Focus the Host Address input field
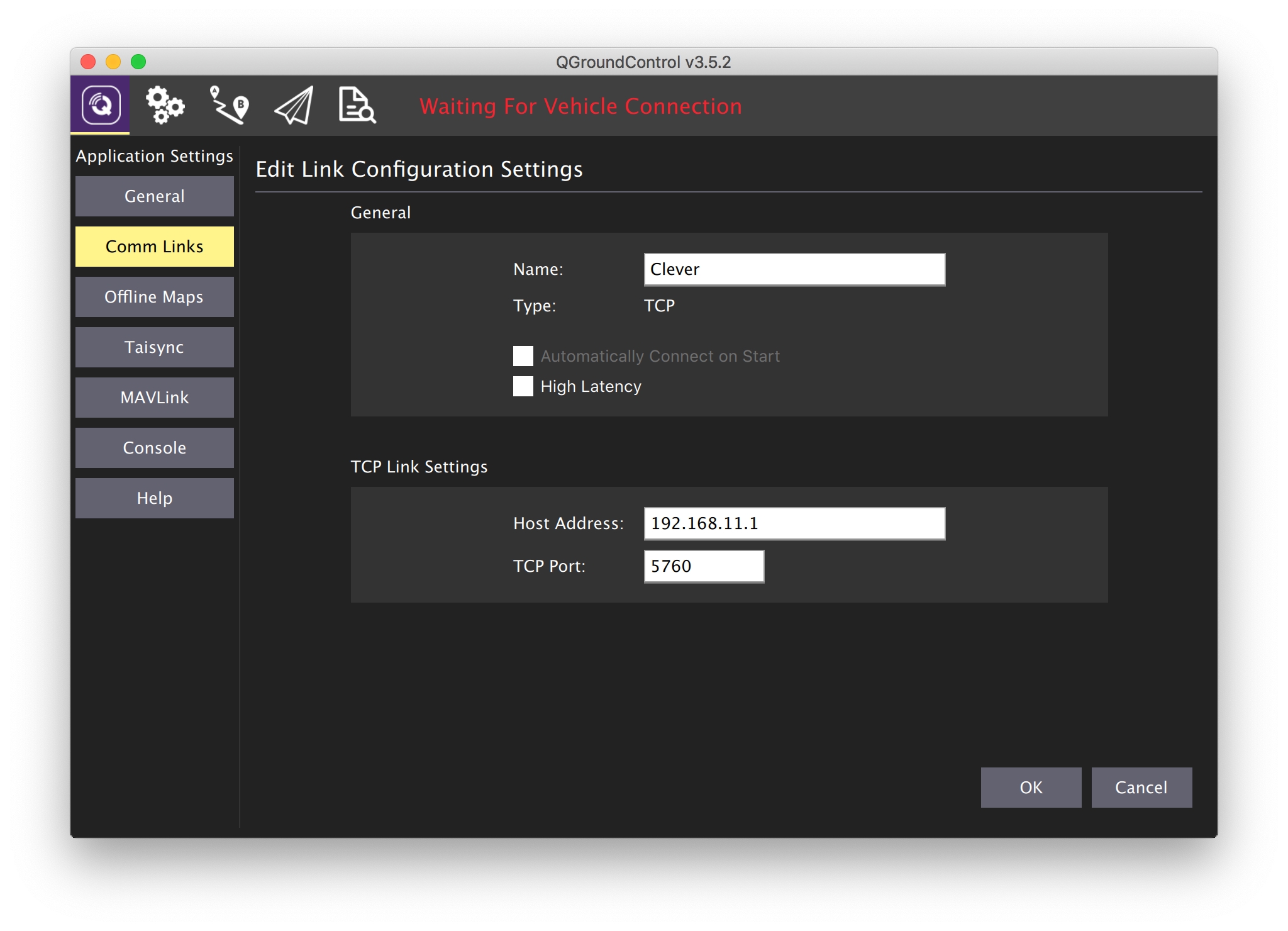 click(794, 523)
